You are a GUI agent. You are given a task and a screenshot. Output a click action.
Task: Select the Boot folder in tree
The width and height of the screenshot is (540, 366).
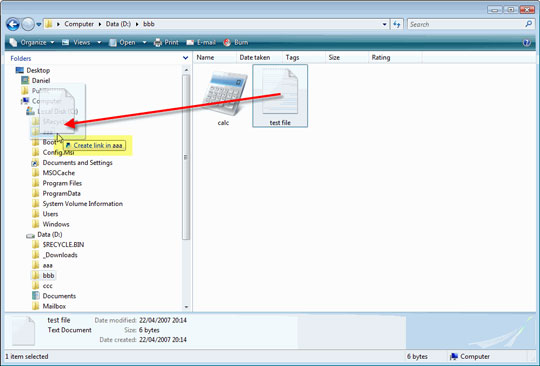coord(49,142)
